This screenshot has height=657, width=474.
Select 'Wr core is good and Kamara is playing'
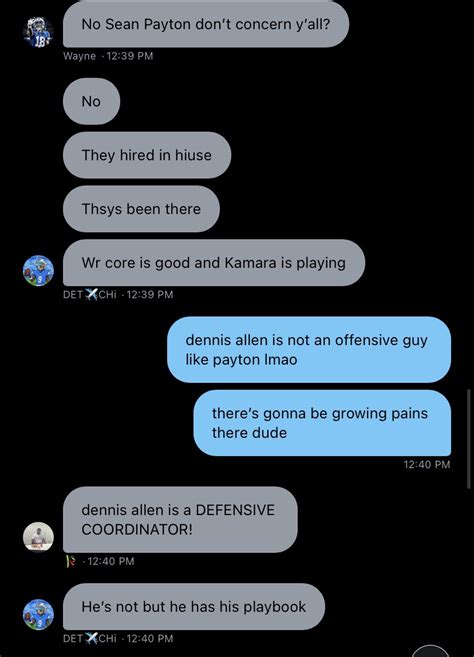tap(214, 263)
